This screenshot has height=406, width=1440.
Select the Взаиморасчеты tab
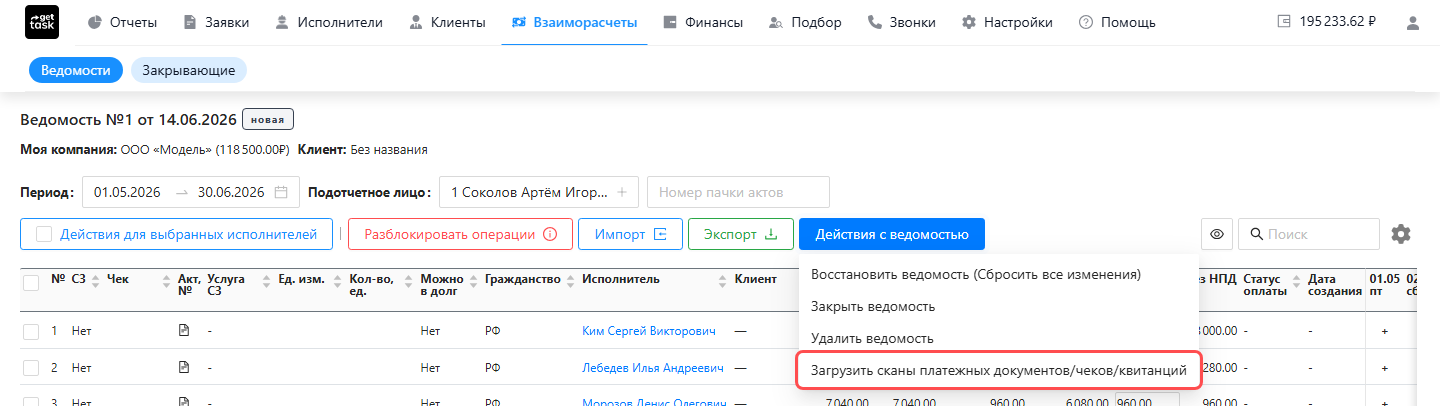coord(573,22)
